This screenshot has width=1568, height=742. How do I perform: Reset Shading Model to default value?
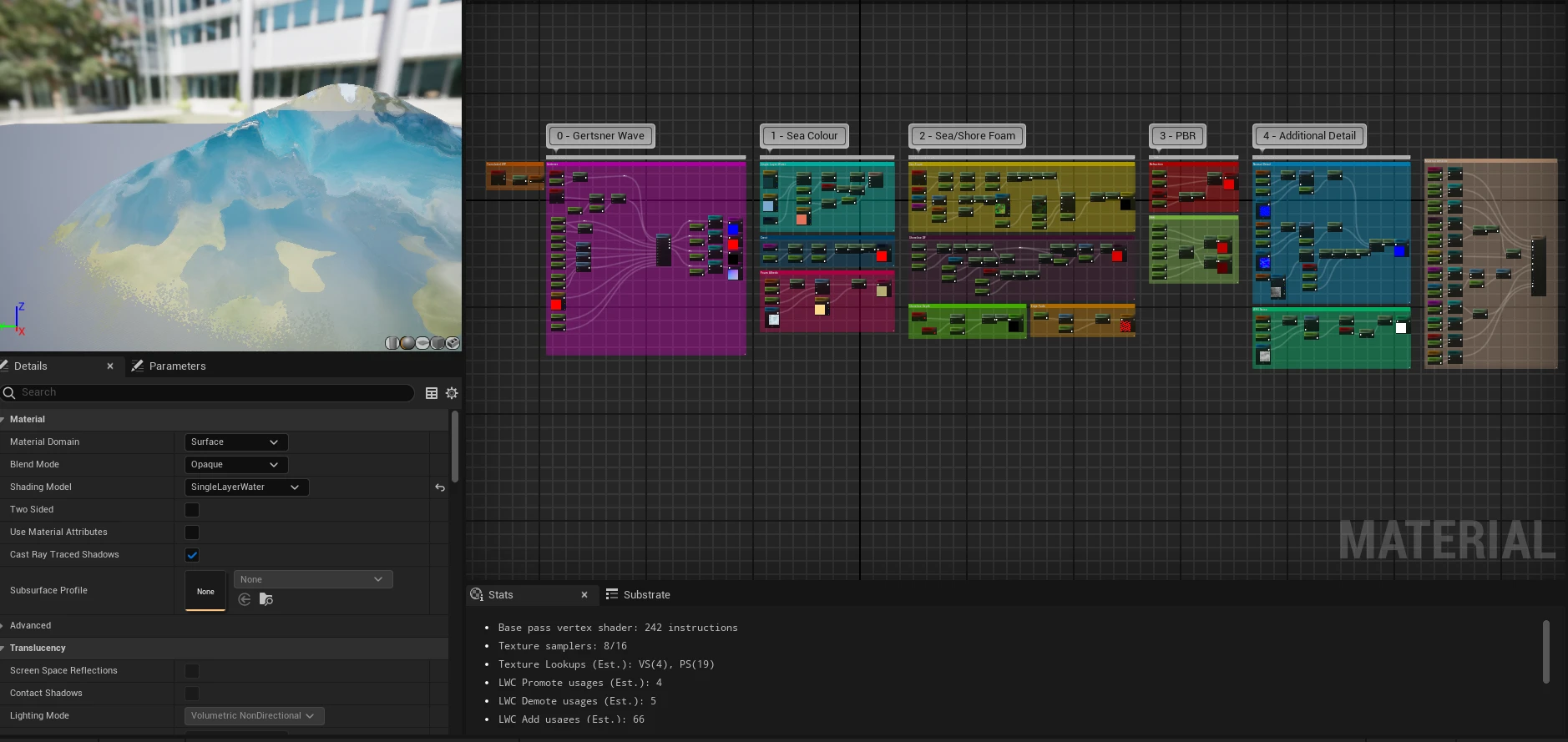tap(440, 487)
